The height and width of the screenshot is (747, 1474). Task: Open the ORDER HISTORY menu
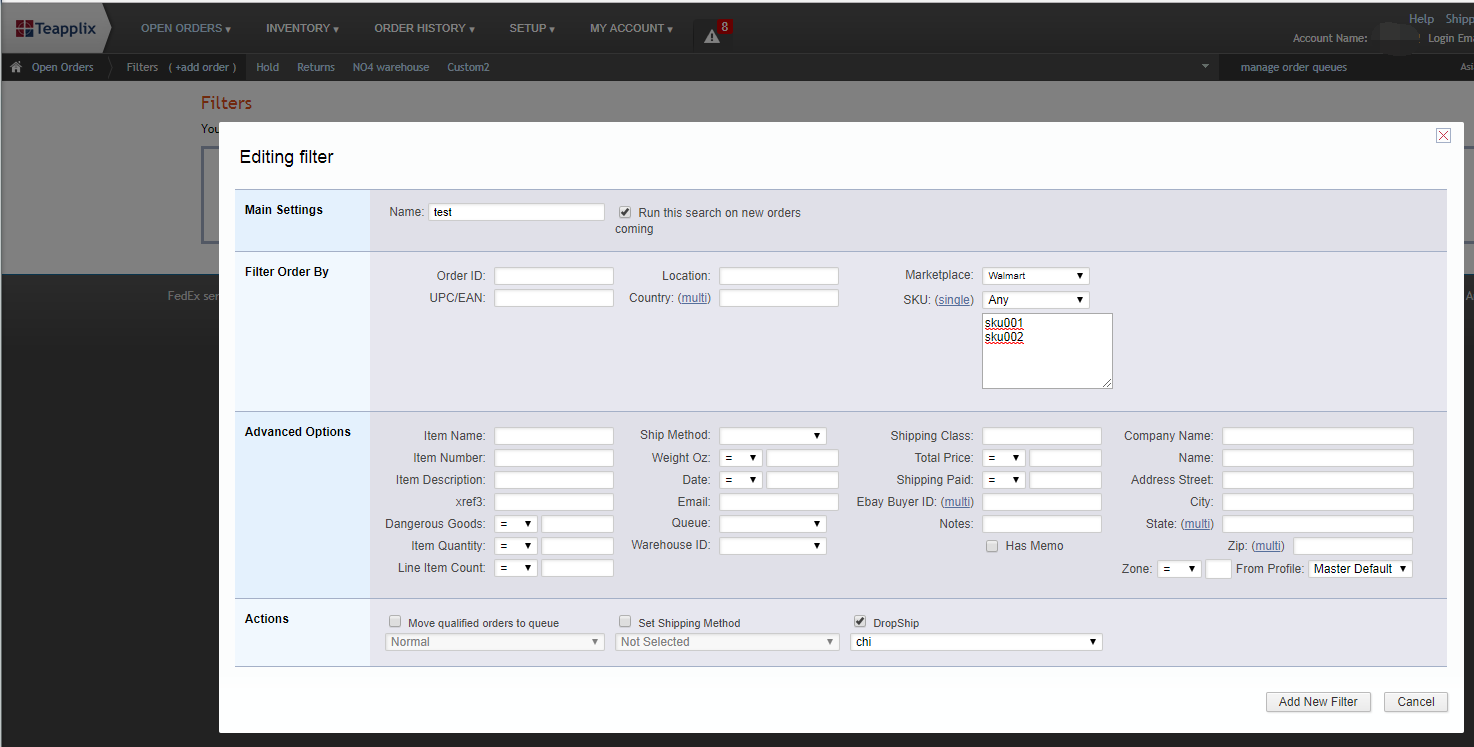coord(424,28)
